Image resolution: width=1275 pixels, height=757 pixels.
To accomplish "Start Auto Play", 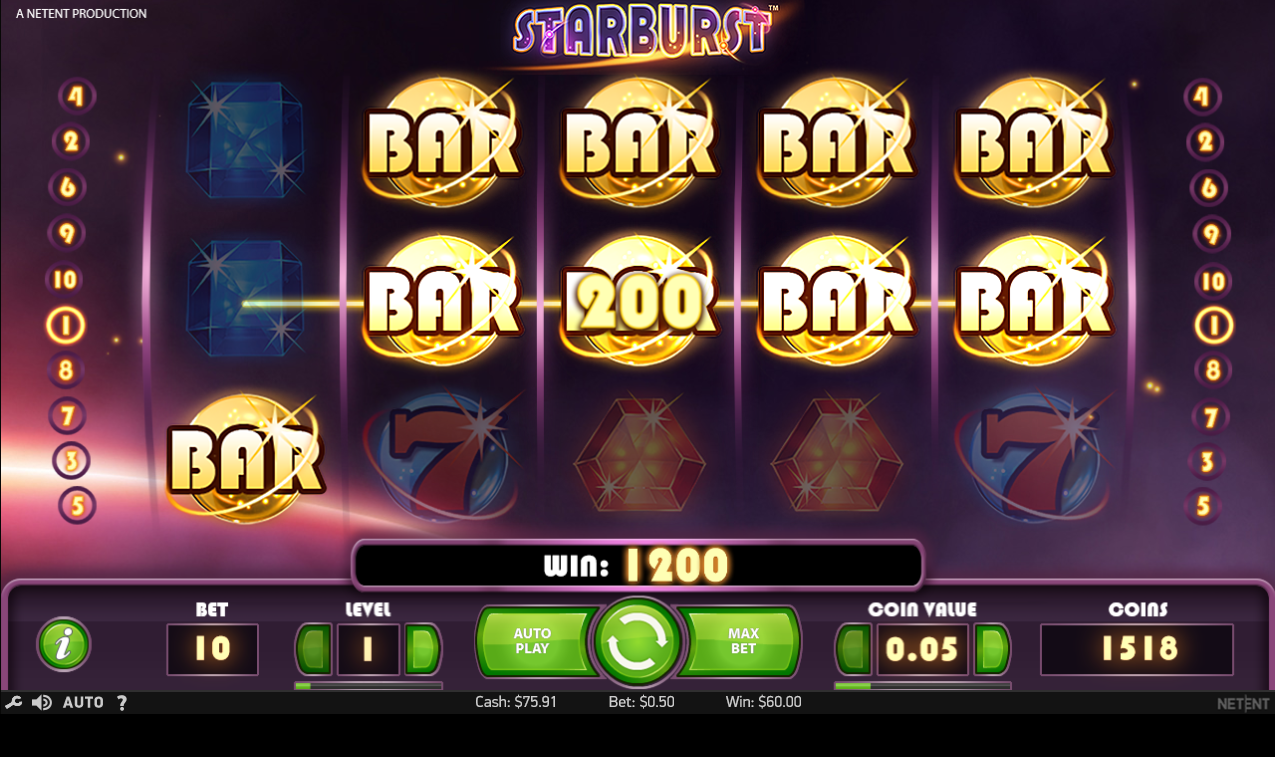I will [x=535, y=641].
